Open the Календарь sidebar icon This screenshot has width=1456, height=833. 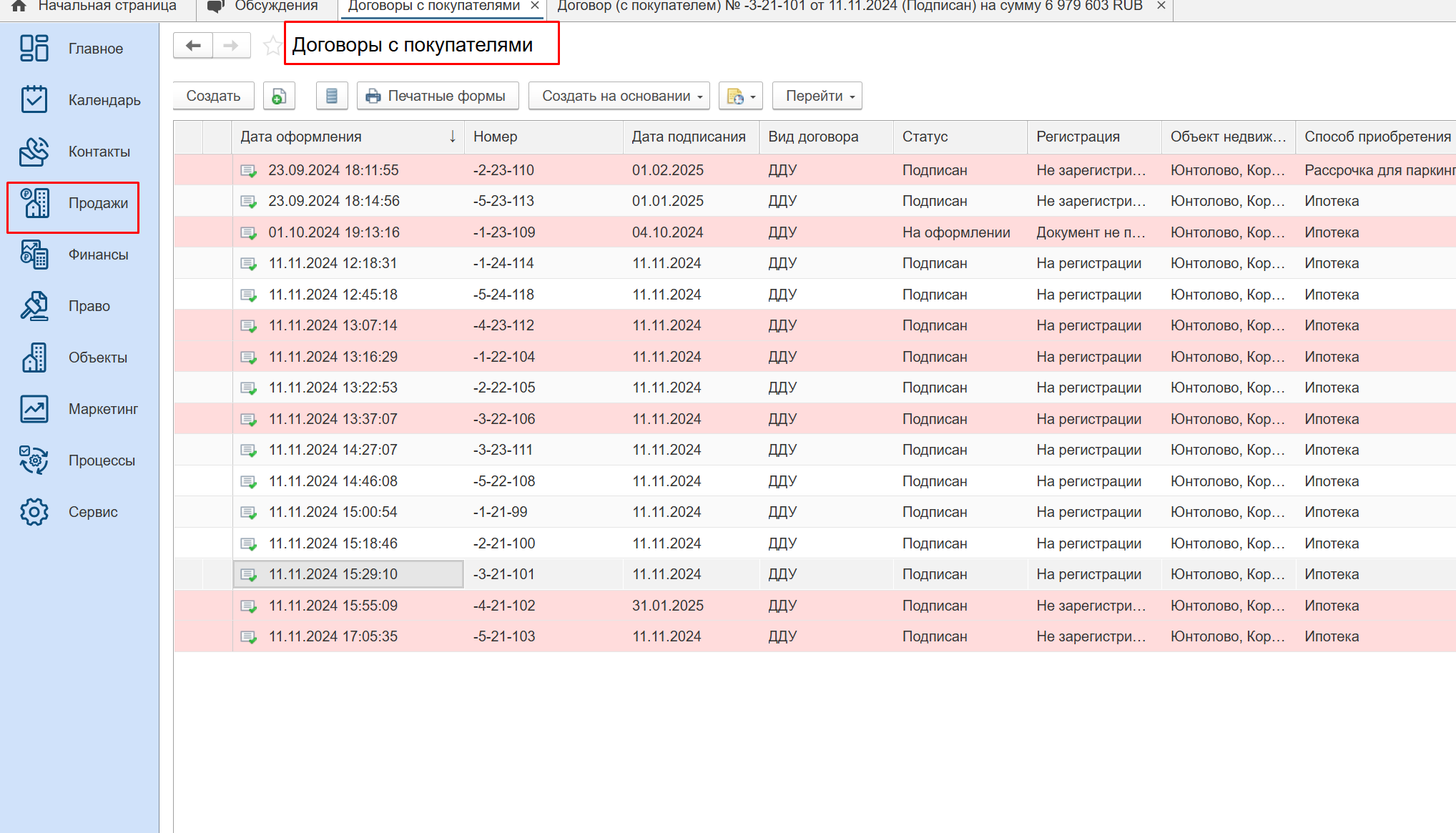(x=34, y=100)
